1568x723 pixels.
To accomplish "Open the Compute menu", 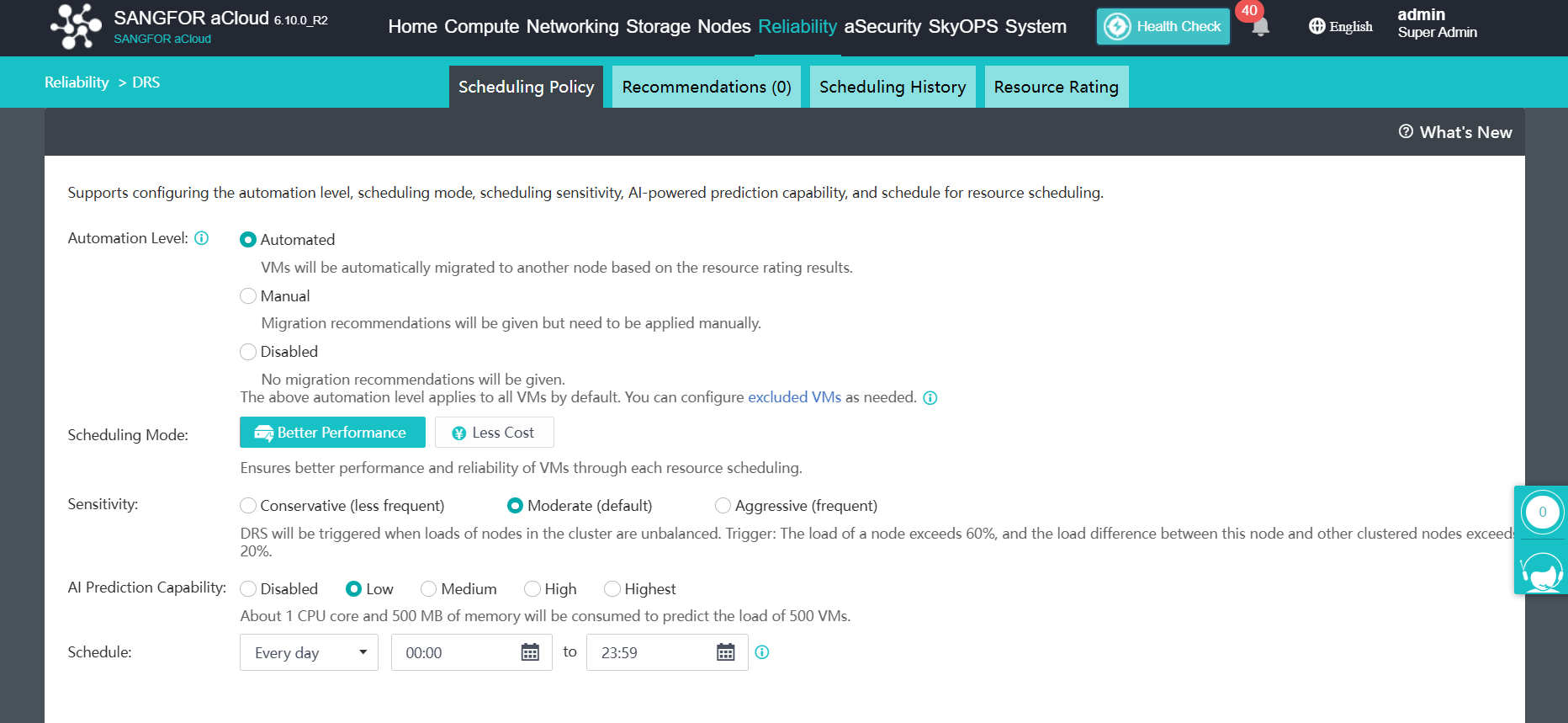I will 482,27.
